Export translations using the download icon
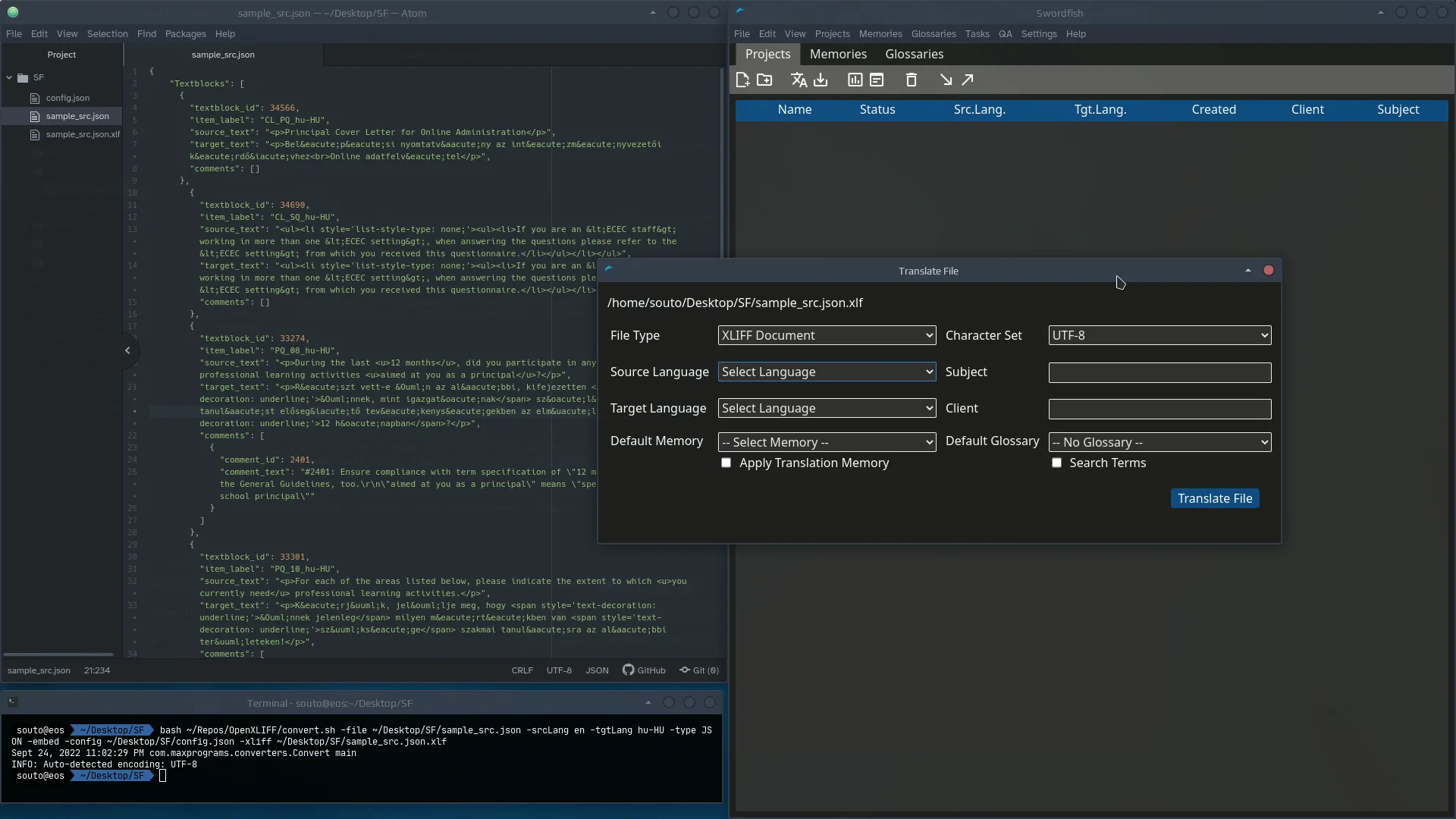Screen dimensions: 1456x819 click(x=821, y=80)
